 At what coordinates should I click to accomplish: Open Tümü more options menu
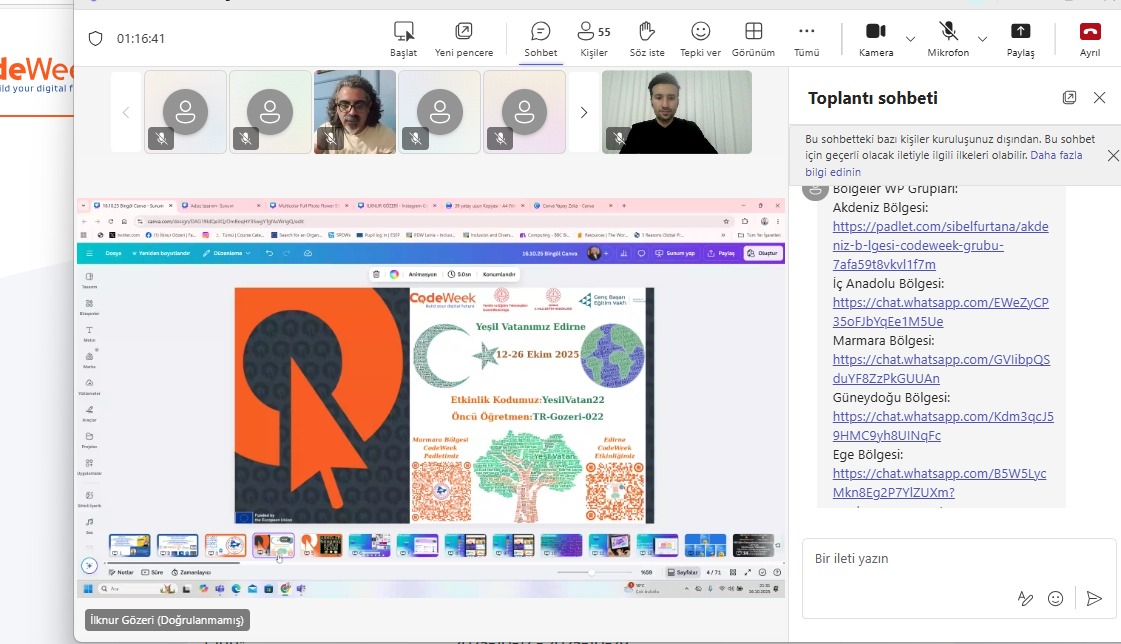click(806, 39)
